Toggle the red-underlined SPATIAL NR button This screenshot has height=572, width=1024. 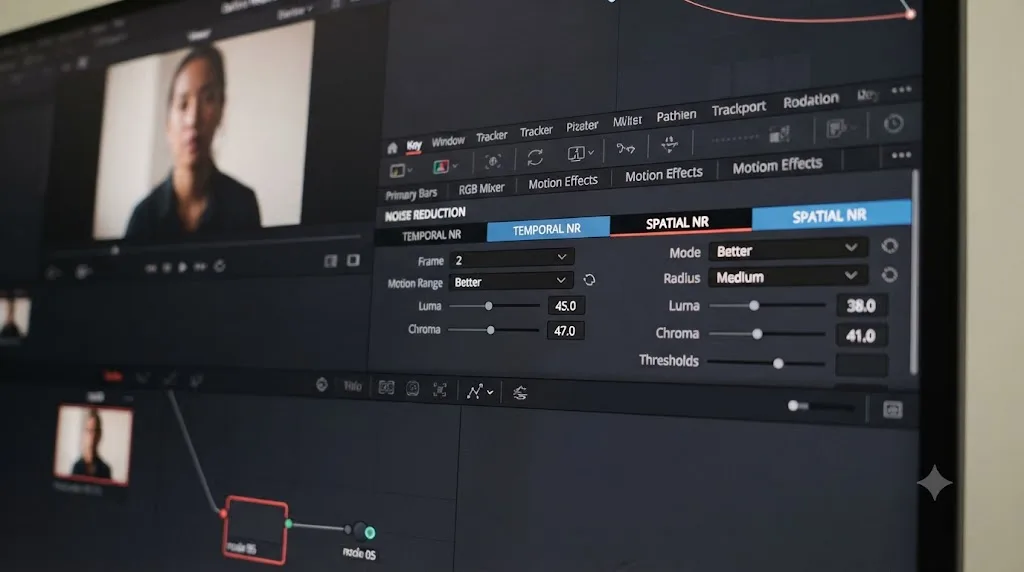click(680, 223)
